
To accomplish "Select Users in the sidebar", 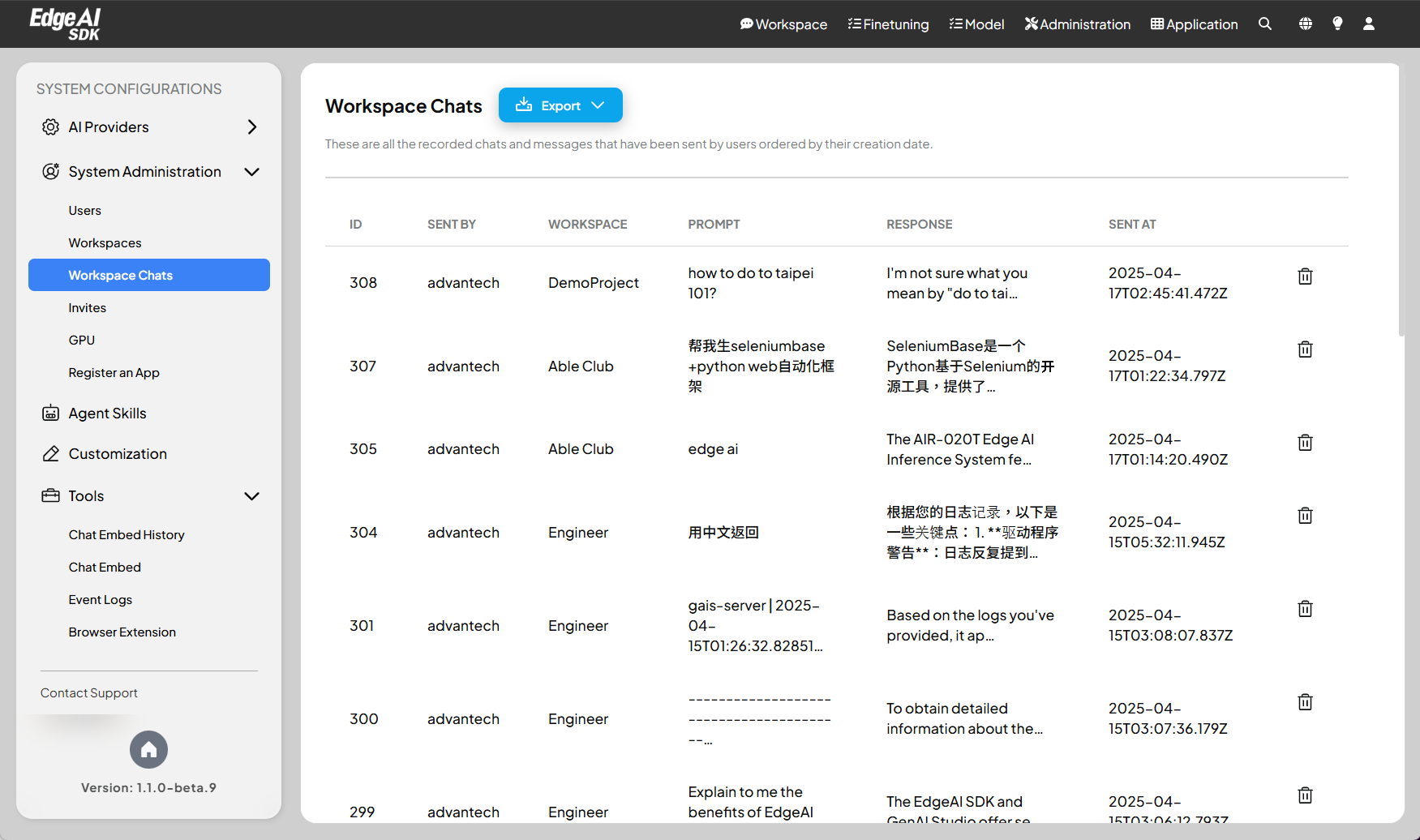I will [85, 211].
